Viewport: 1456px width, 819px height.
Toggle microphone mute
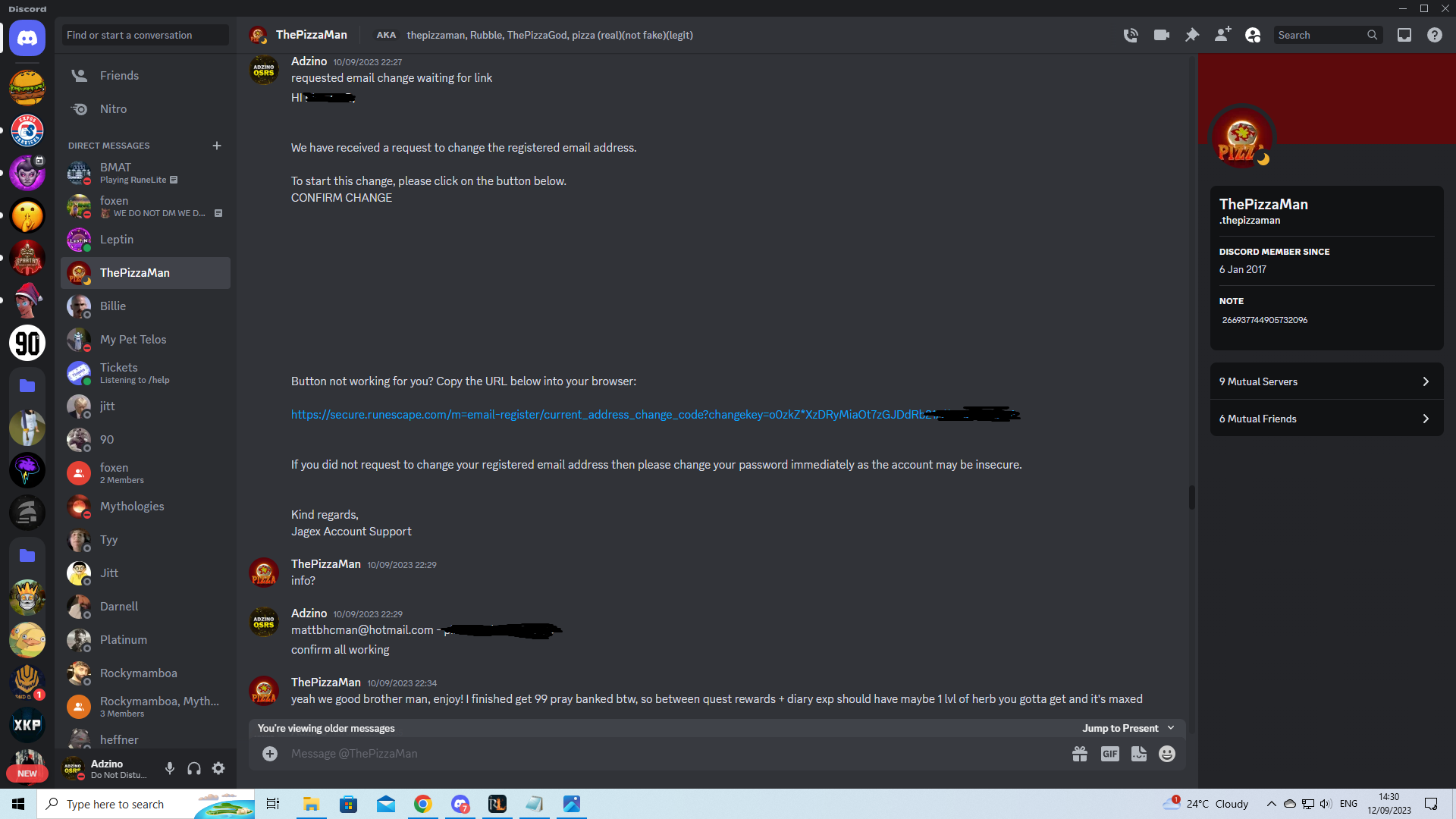point(170,769)
